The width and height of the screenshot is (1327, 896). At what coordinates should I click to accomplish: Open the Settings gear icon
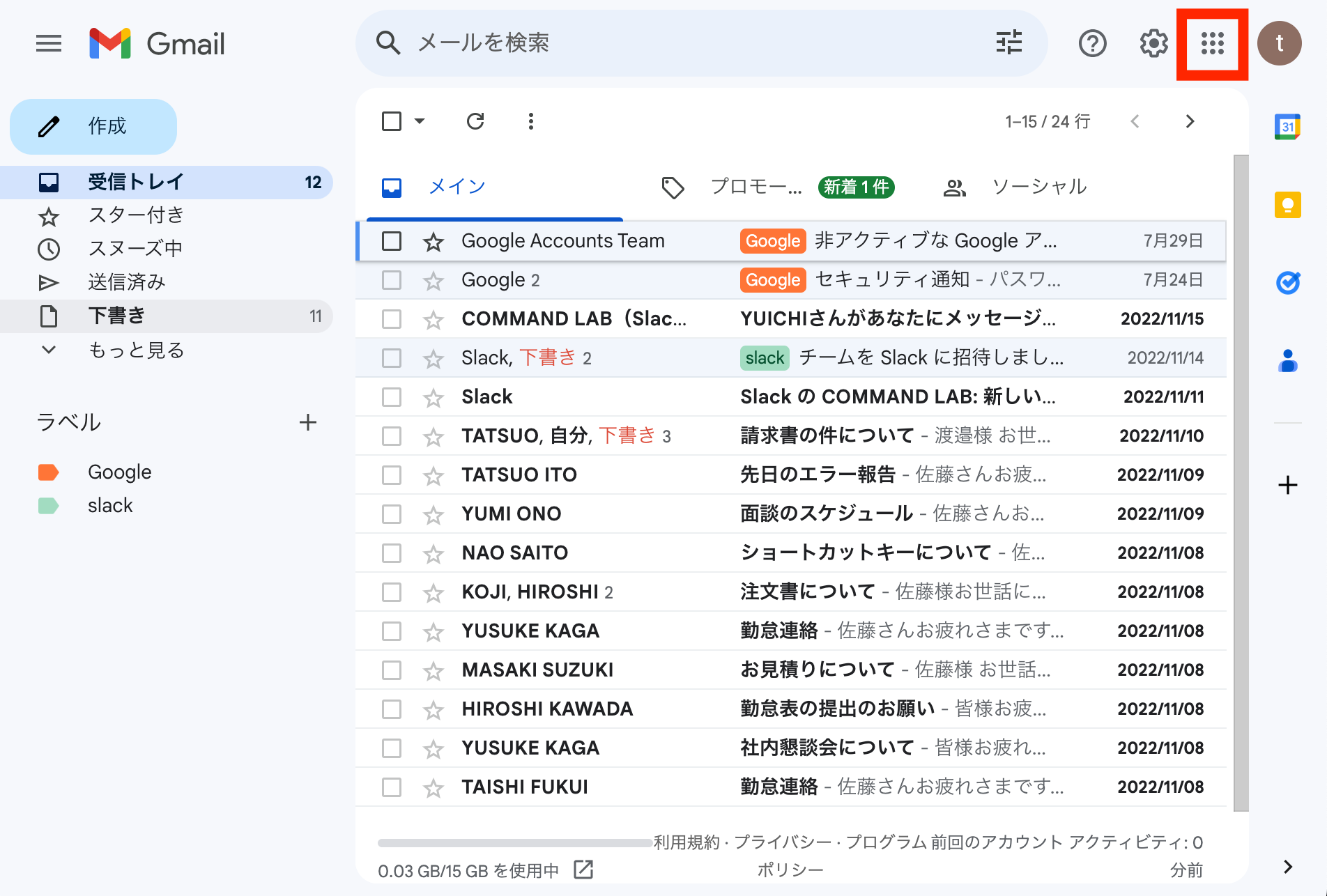click(x=1153, y=43)
